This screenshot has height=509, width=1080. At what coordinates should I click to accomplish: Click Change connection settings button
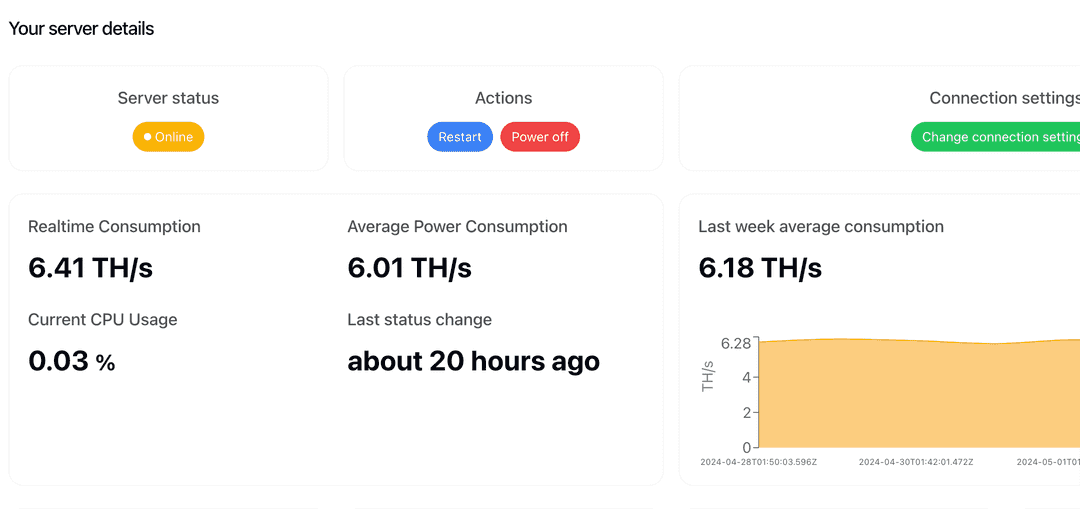coord(996,137)
